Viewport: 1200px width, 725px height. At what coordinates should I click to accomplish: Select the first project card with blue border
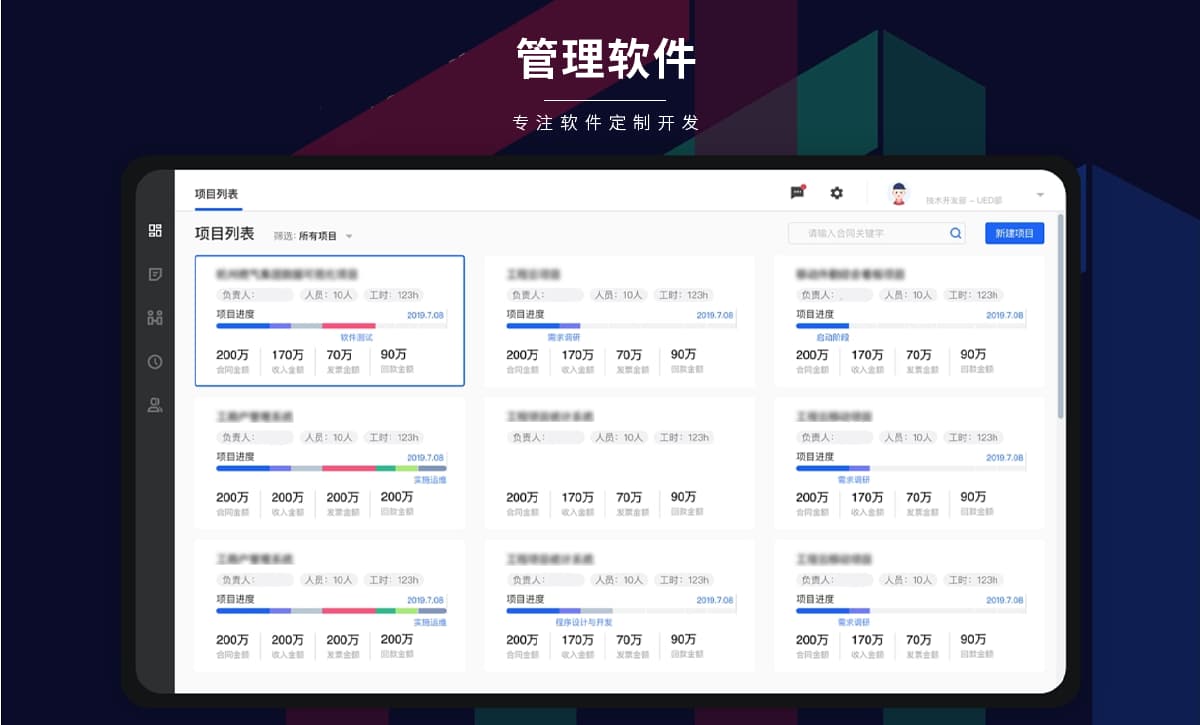tap(330, 320)
